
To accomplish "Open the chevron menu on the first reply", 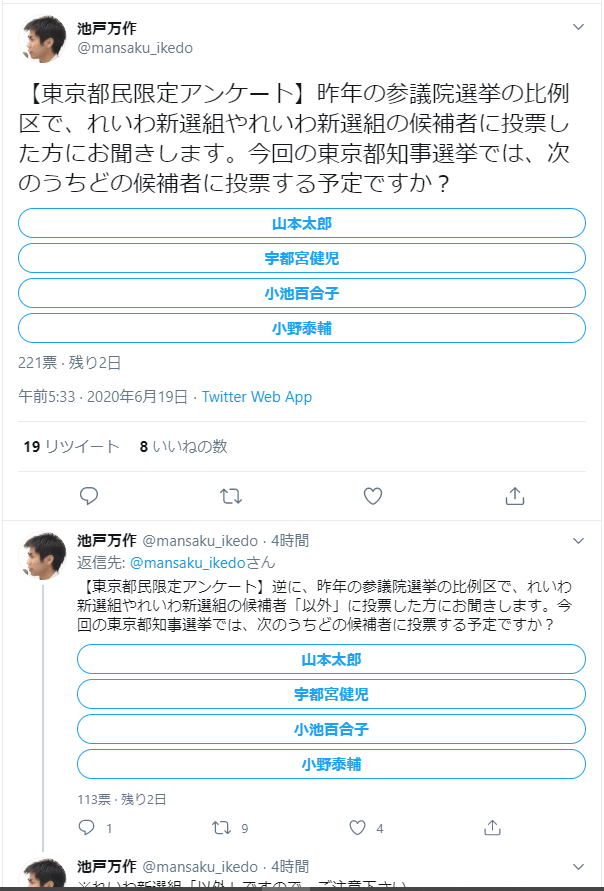I will tap(578, 540).
